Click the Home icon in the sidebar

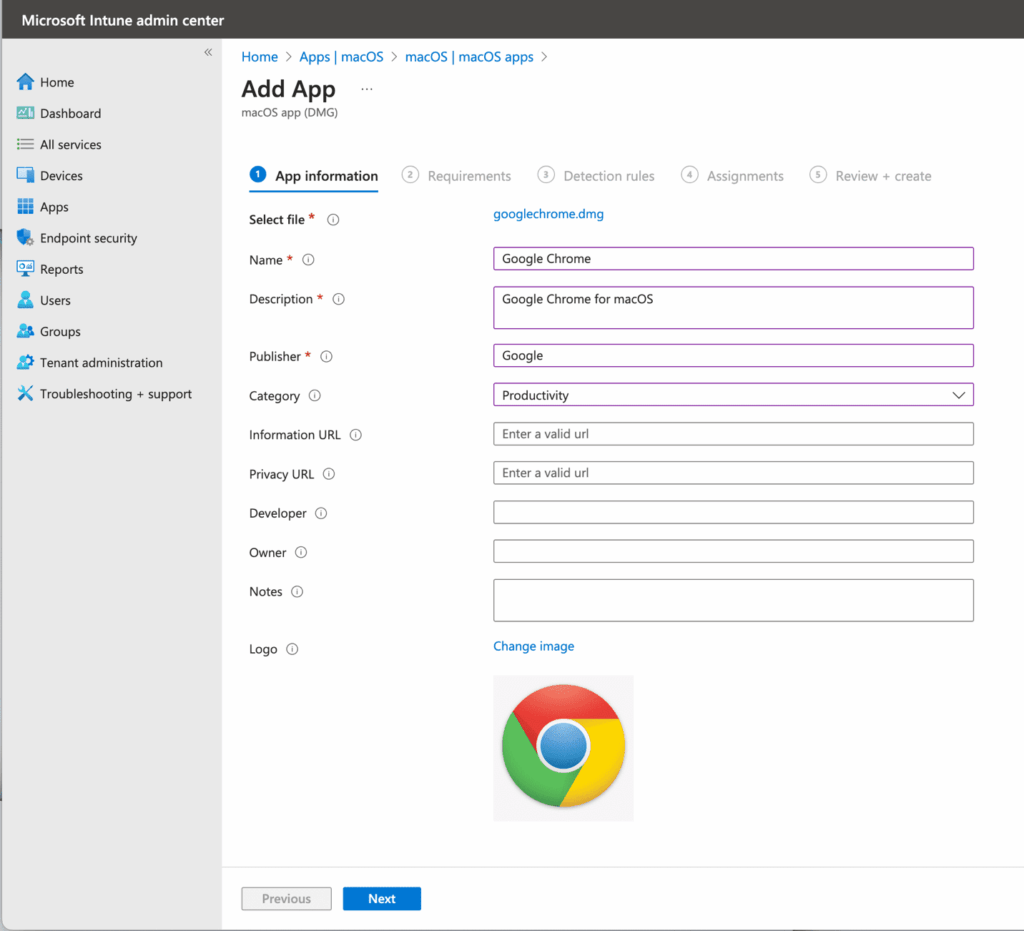click(26, 82)
